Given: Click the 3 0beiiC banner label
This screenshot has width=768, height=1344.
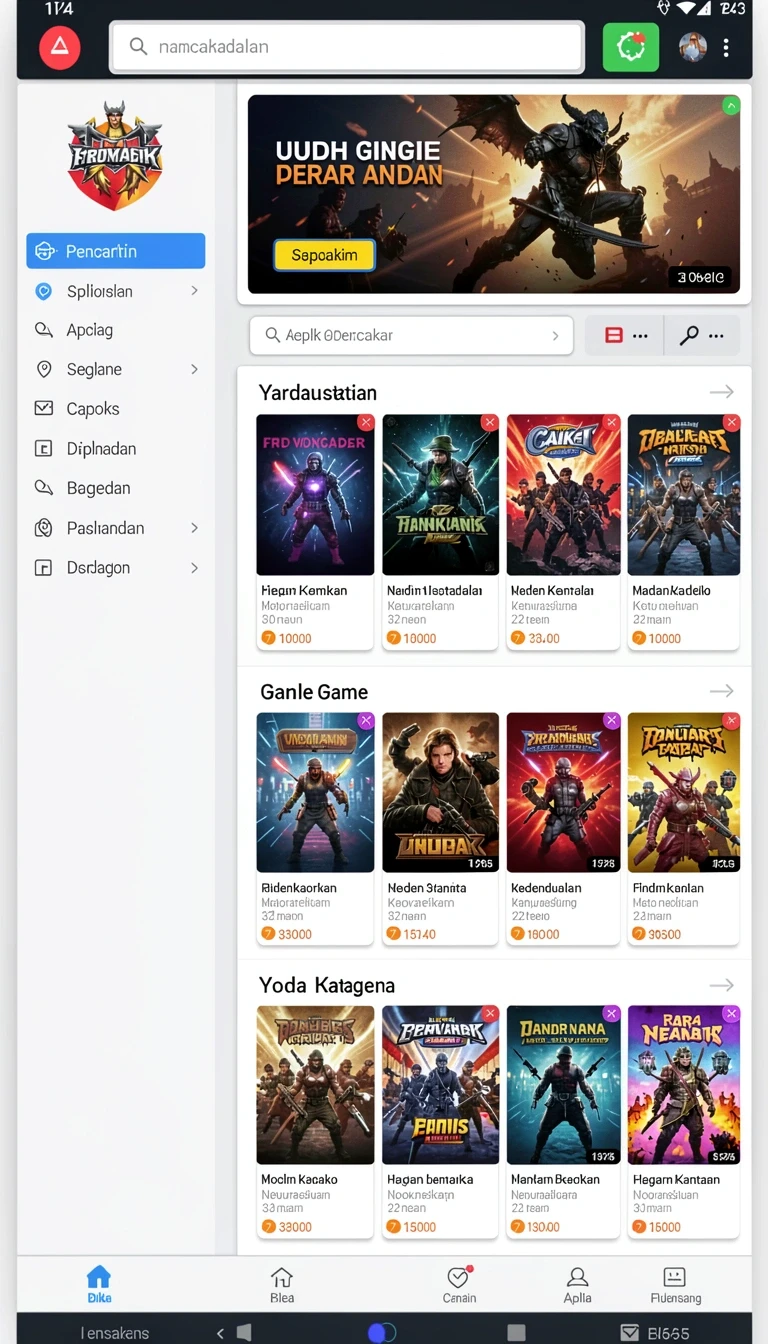Looking at the screenshot, I should click(x=702, y=277).
